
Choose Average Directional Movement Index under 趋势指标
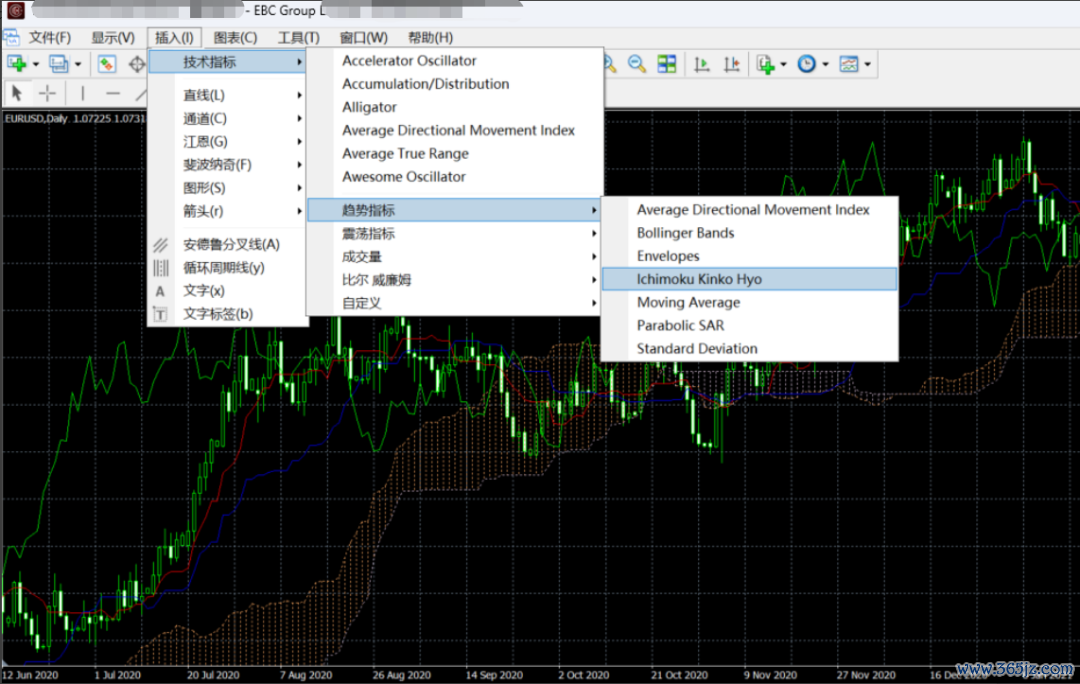[x=749, y=209]
